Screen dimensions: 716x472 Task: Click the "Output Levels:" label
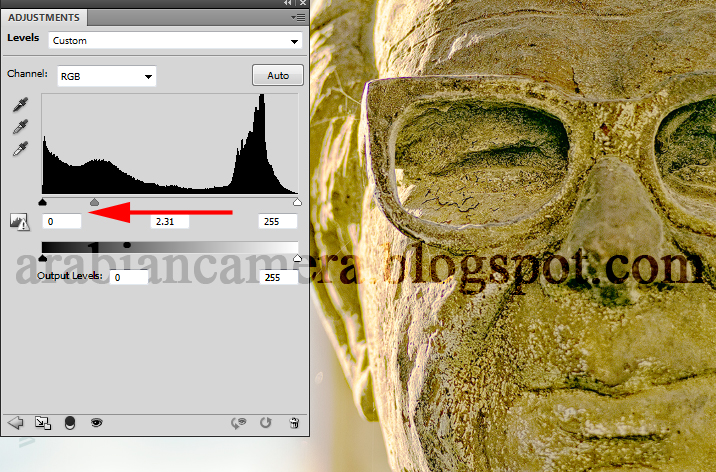click(x=69, y=276)
